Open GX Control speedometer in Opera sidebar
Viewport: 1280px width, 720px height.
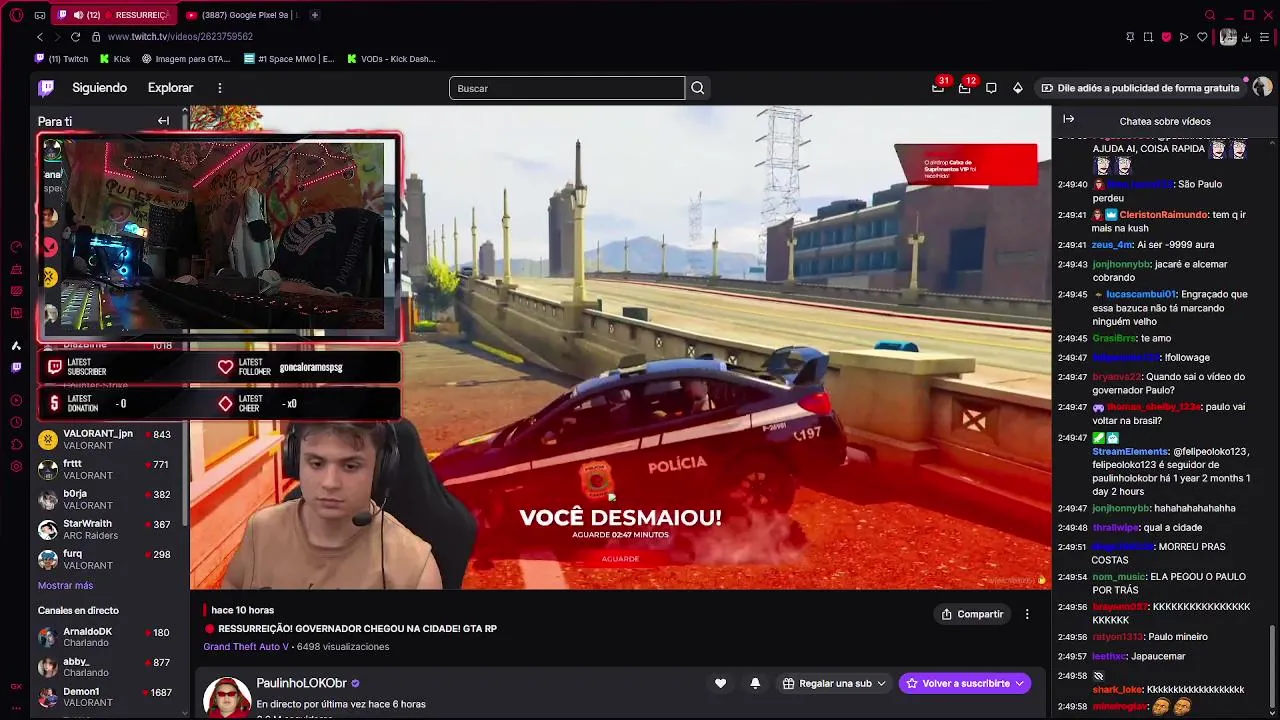click(x=16, y=246)
